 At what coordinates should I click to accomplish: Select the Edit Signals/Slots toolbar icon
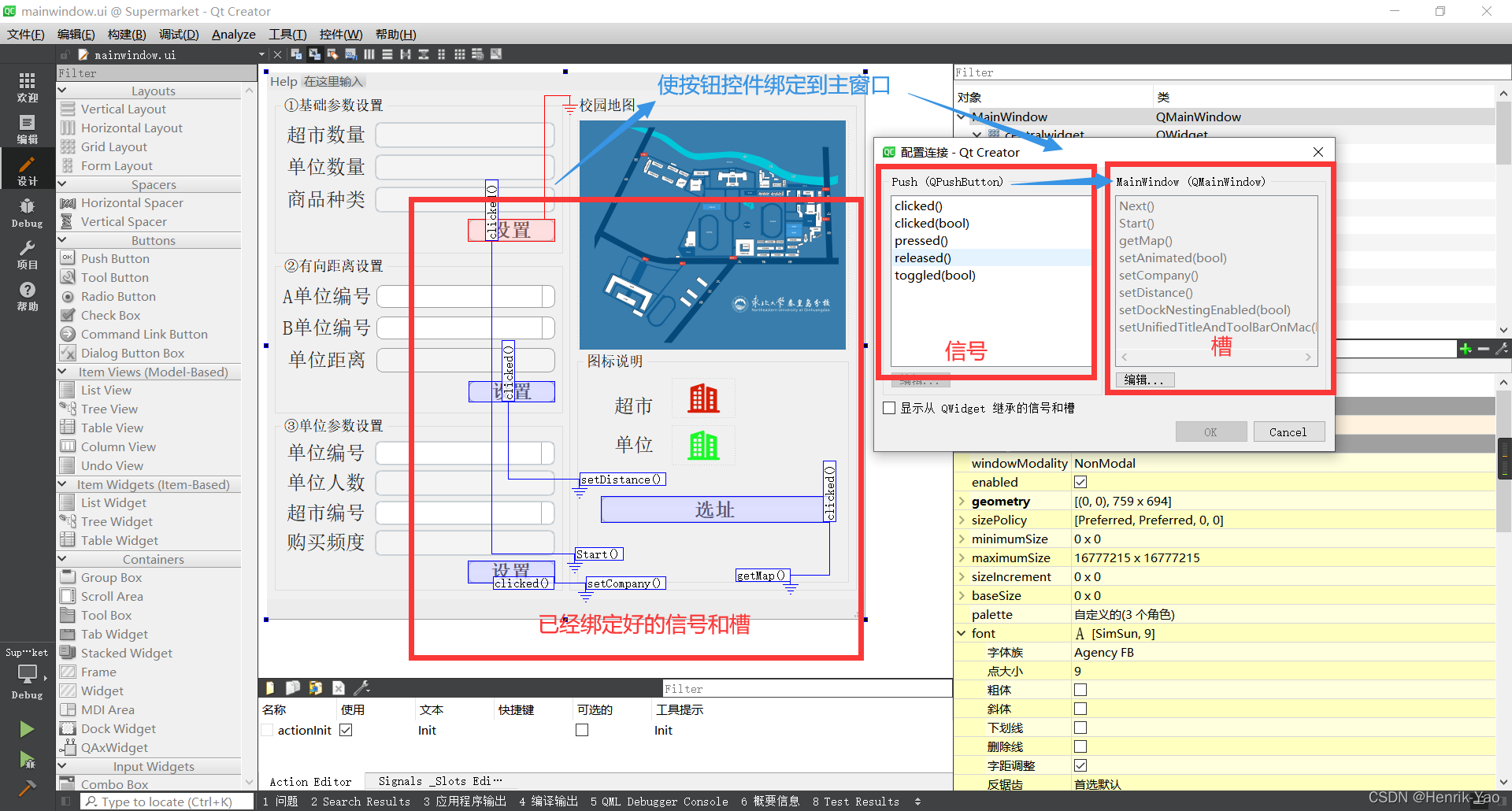coord(314,54)
